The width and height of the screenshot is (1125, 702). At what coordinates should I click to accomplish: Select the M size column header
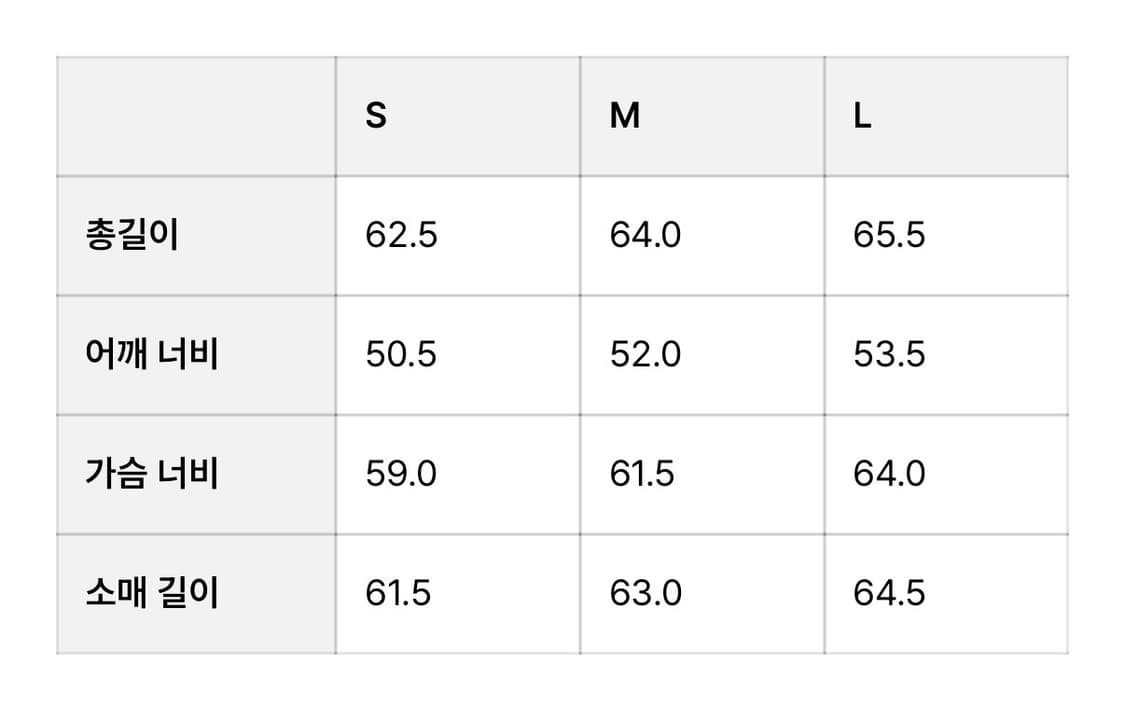pos(625,117)
